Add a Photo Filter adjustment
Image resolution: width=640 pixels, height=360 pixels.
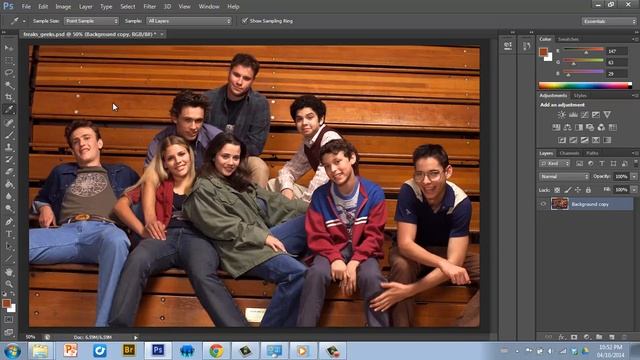pyautogui.click(x=590, y=127)
